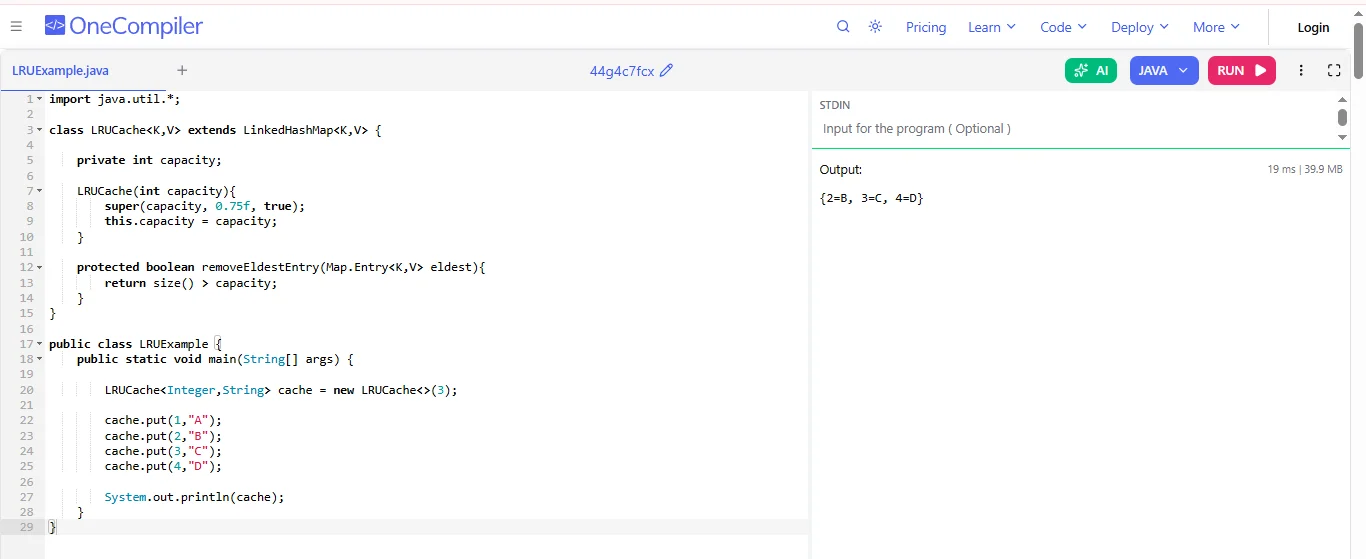Click the Login button

click(1313, 27)
